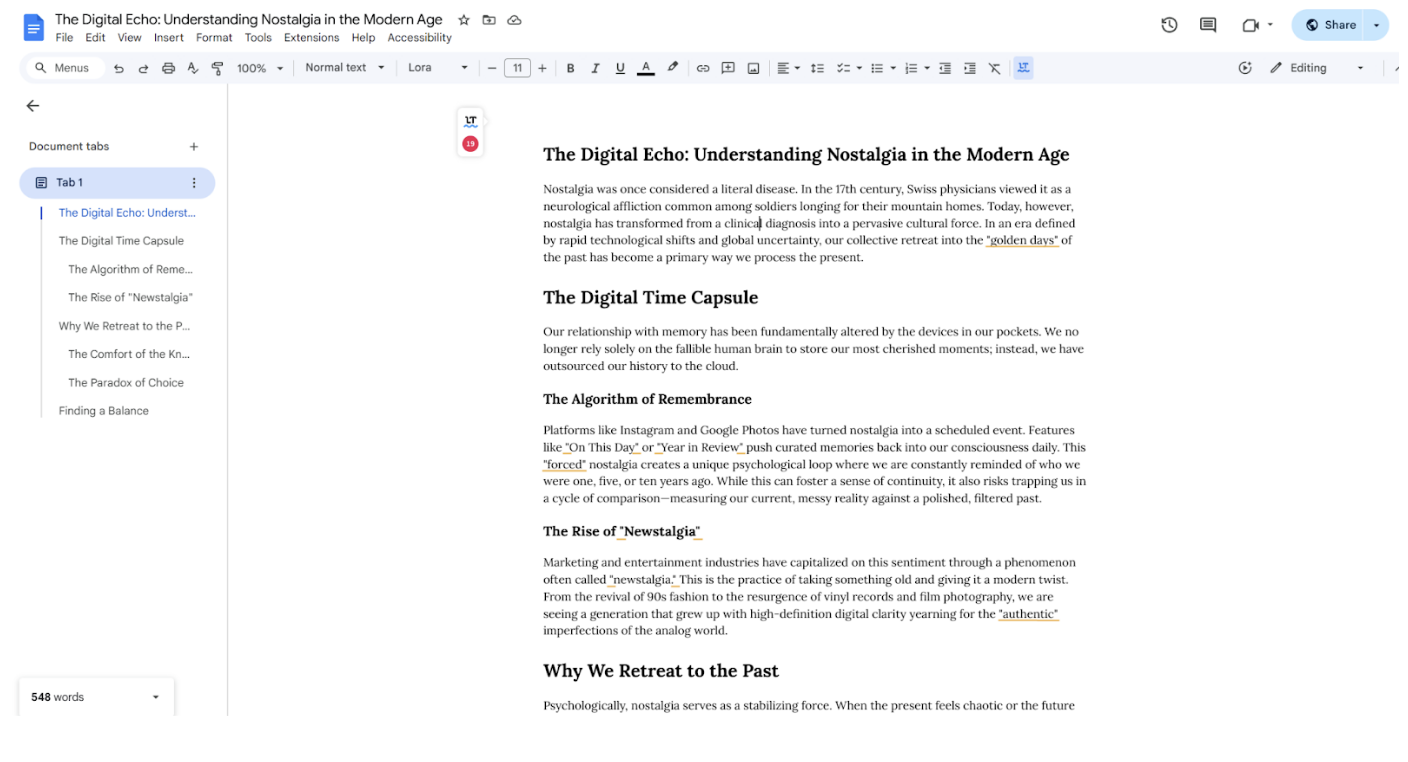Expand the 548 words count dropdown
The image size is (1408, 762).
(155, 697)
